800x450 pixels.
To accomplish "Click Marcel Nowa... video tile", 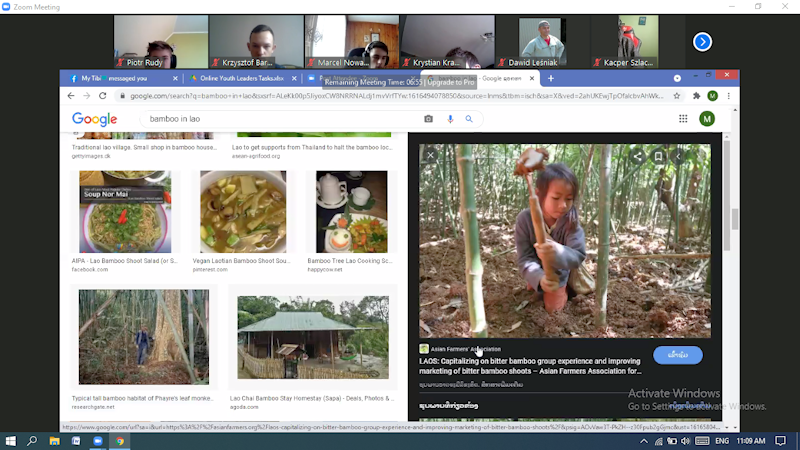I will point(352,42).
